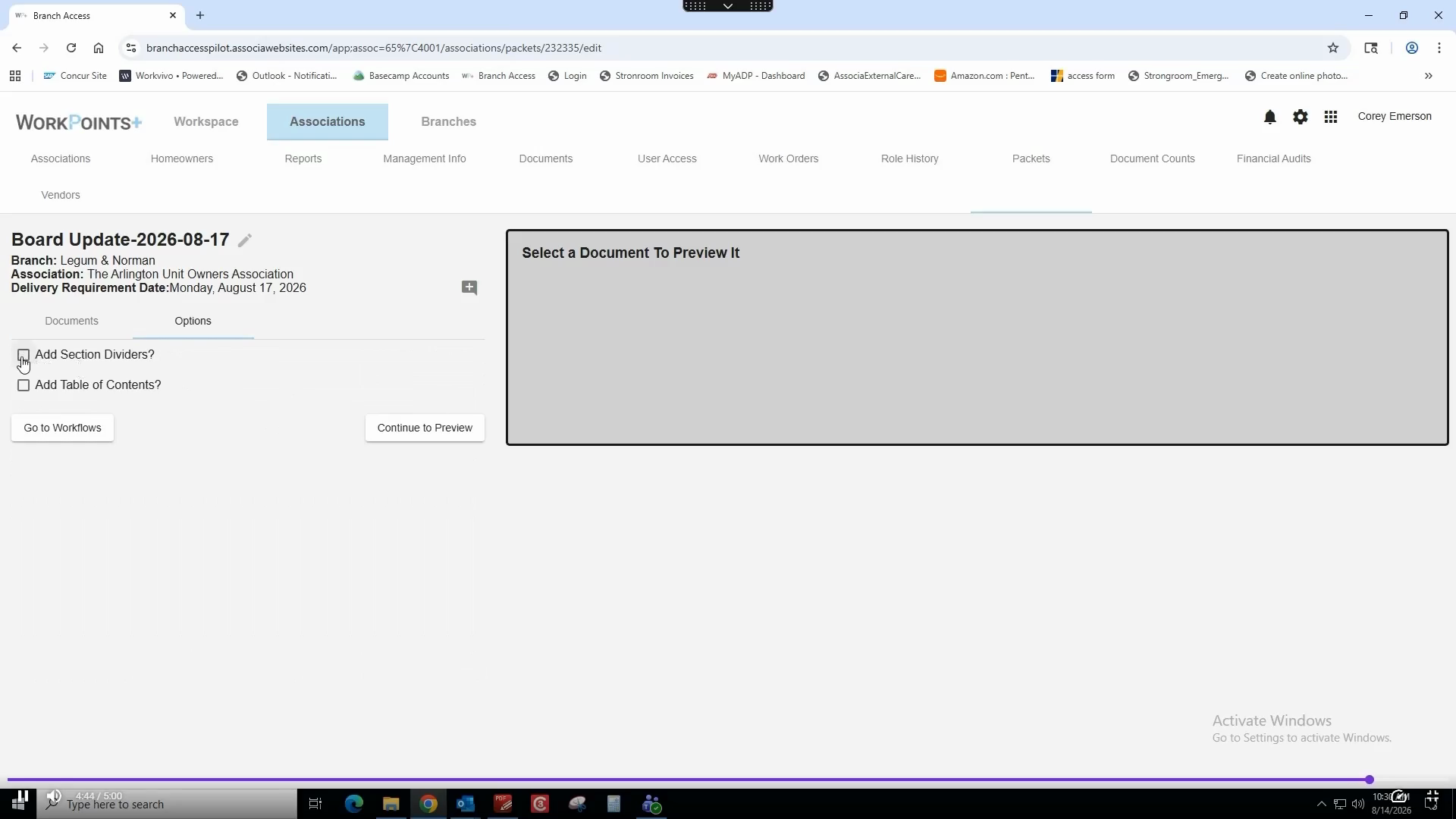1456x819 pixels.
Task: Open the taskbar clock and date
Action: pyautogui.click(x=1392, y=804)
